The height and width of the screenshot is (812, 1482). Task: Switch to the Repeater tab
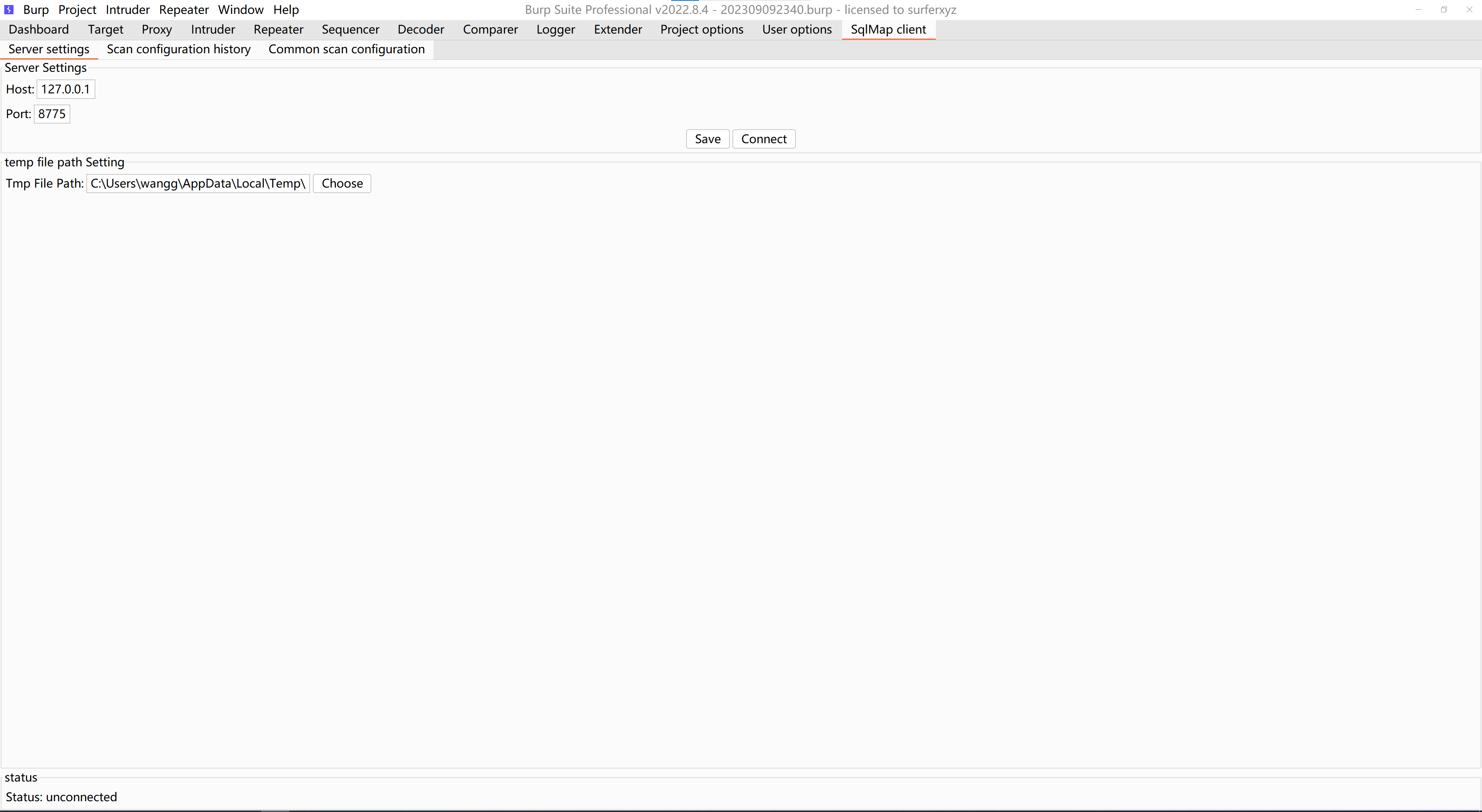tap(278, 29)
